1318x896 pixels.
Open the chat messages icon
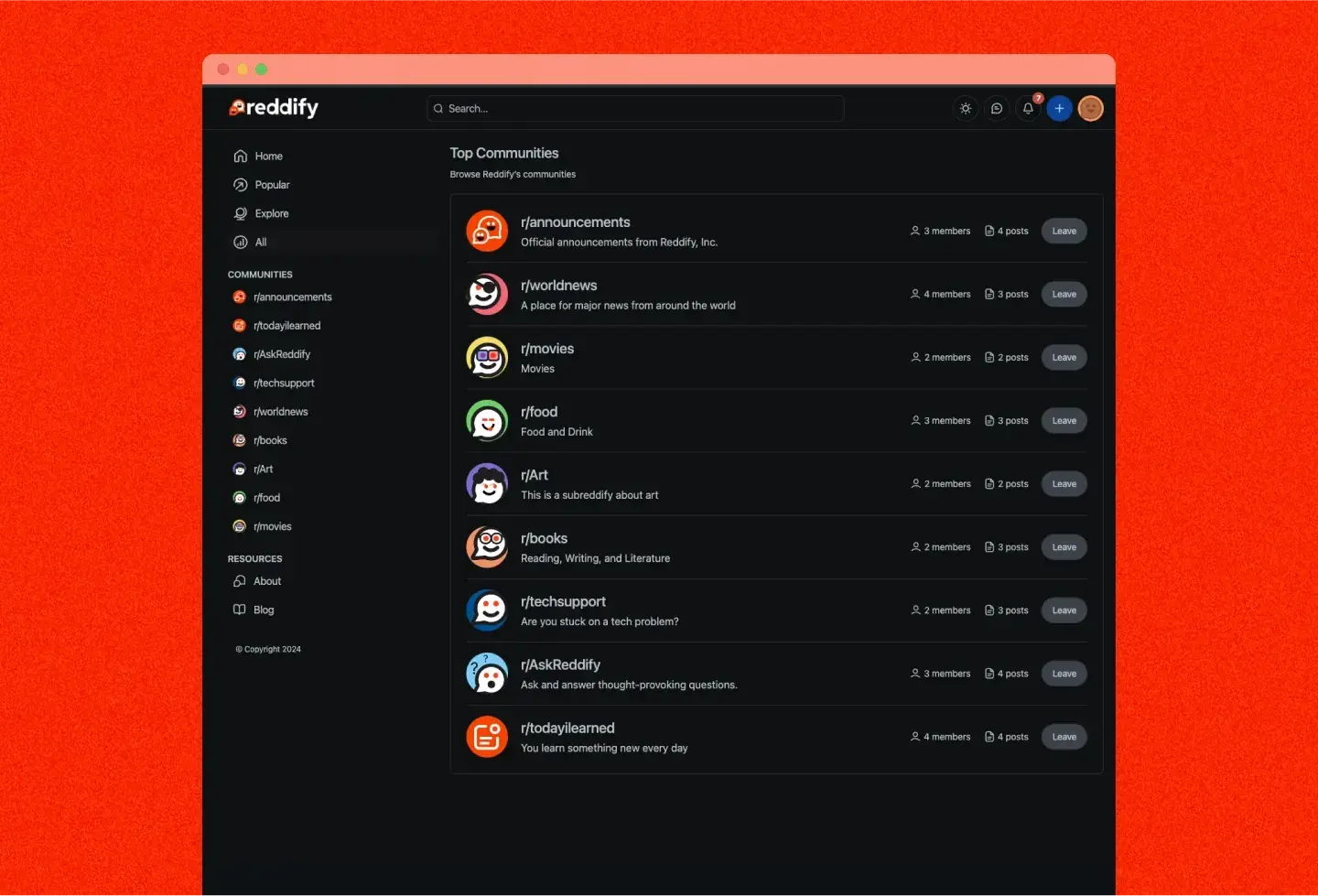click(997, 108)
